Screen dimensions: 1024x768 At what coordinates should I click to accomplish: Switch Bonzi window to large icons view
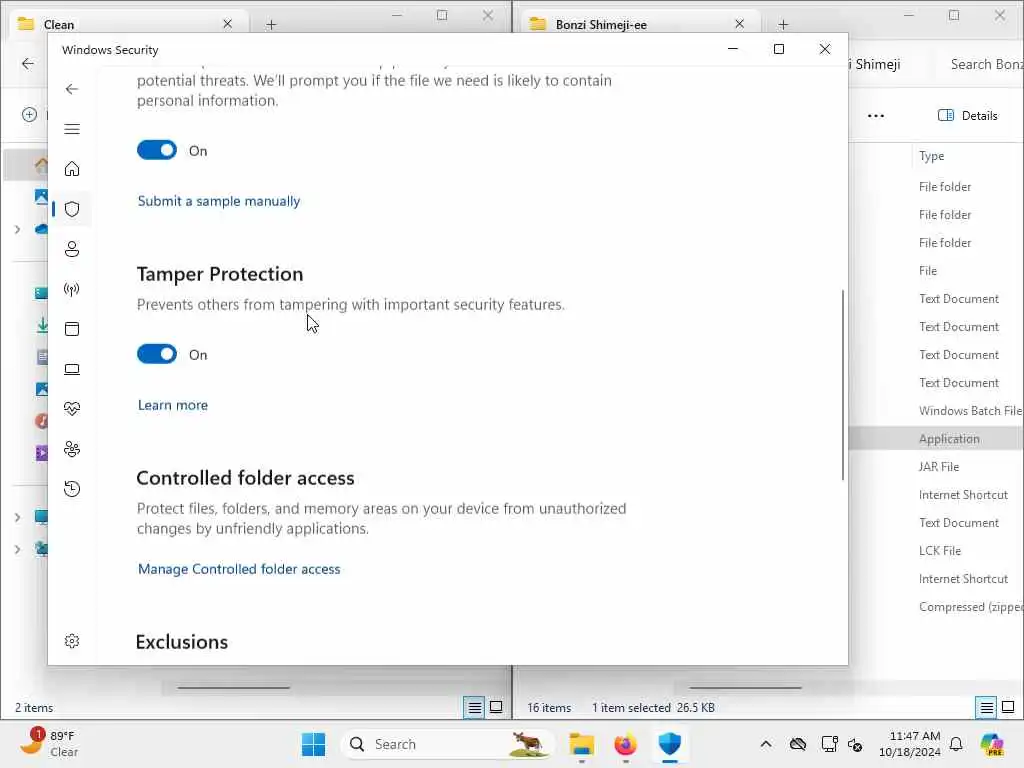[1008, 707]
